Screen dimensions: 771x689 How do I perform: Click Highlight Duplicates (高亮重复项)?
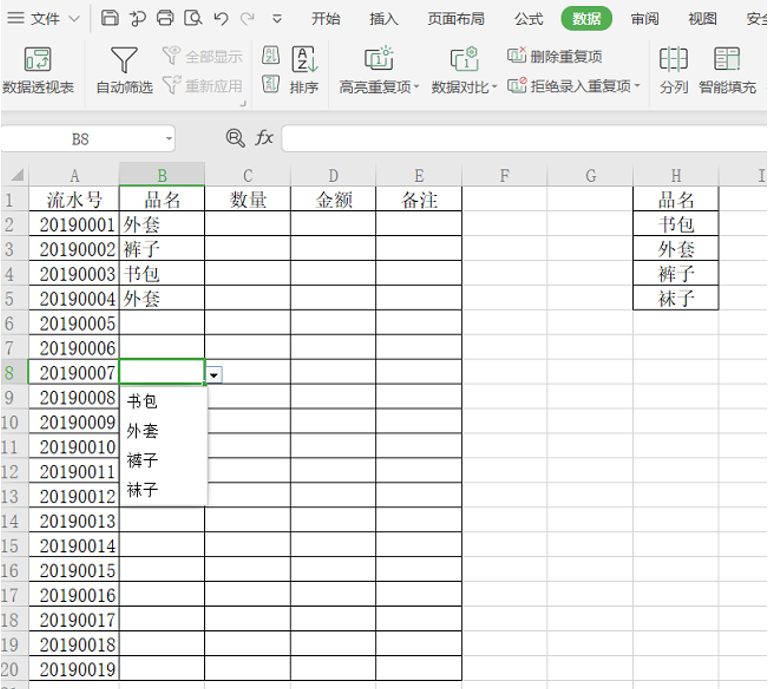coord(379,70)
